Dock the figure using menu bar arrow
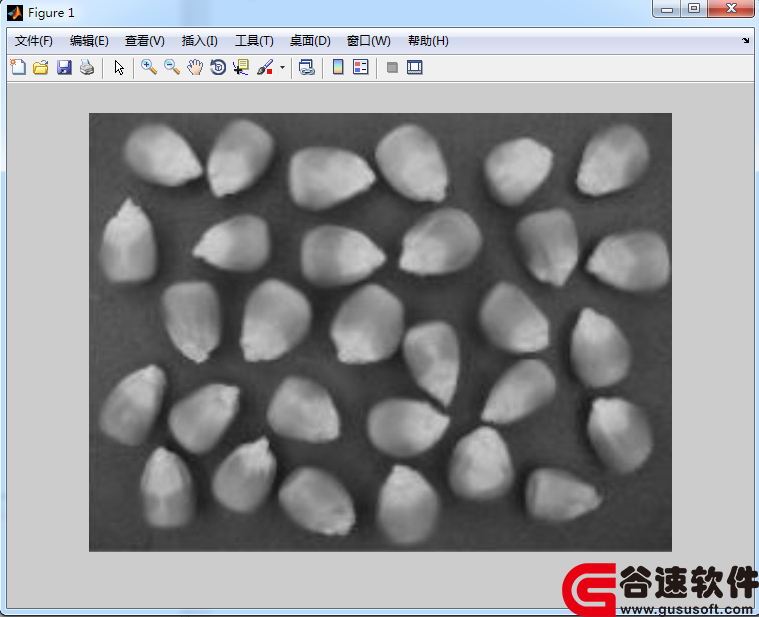Viewport: 759px width, 617px height. [x=745, y=41]
